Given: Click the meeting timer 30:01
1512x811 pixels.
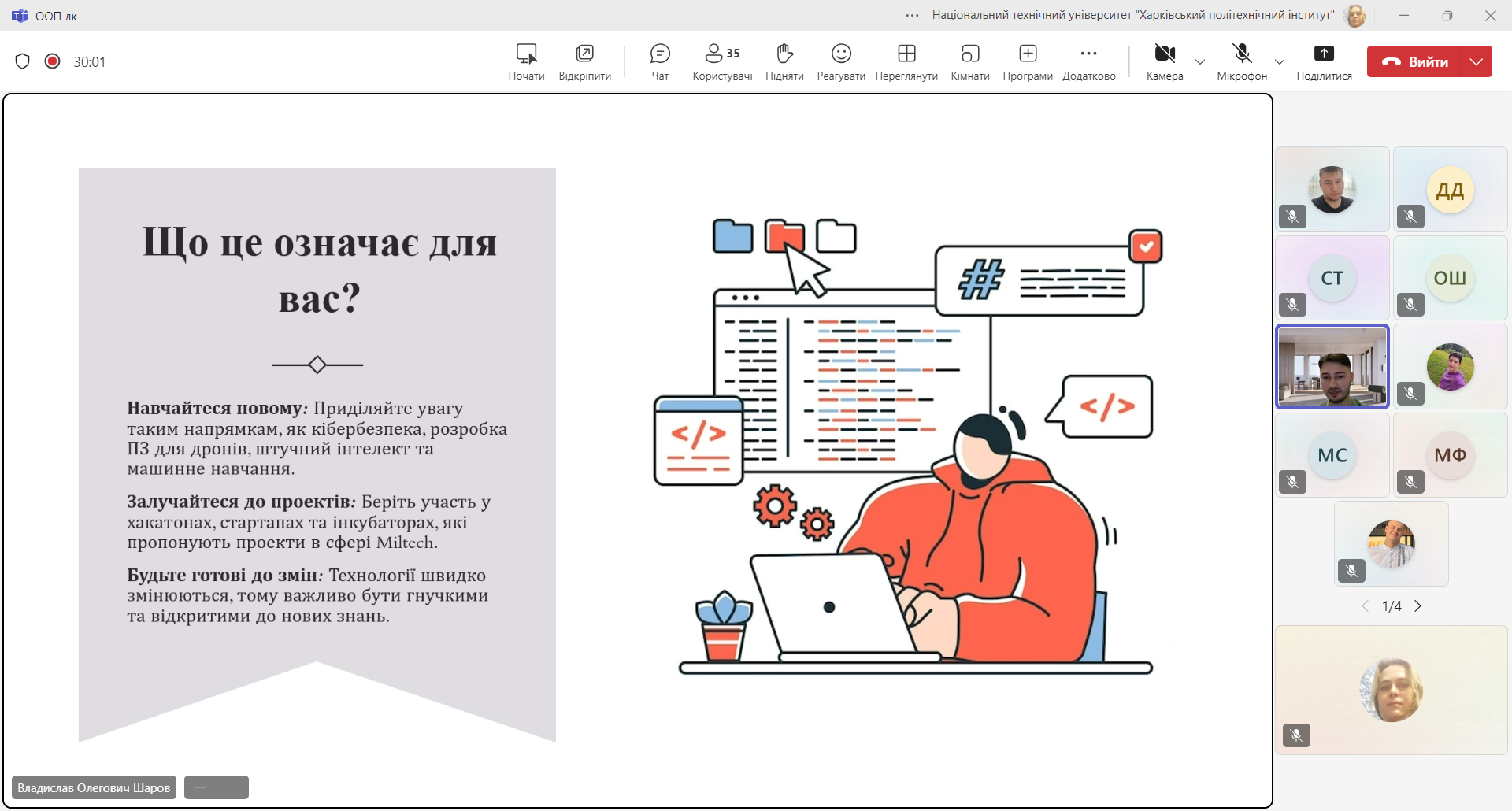Looking at the screenshot, I should pyautogui.click(x=89, y=62).
